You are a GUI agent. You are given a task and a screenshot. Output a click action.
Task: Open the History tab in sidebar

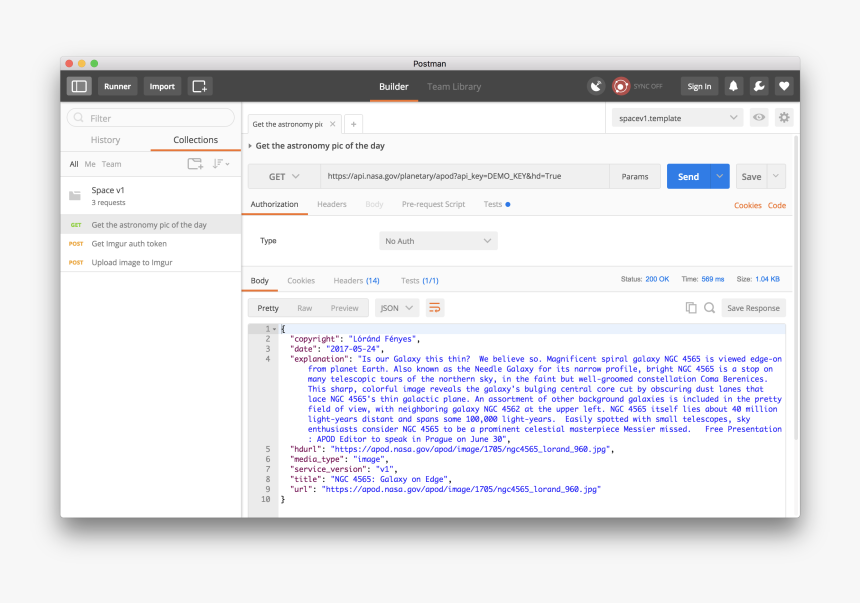click(105, 140)
